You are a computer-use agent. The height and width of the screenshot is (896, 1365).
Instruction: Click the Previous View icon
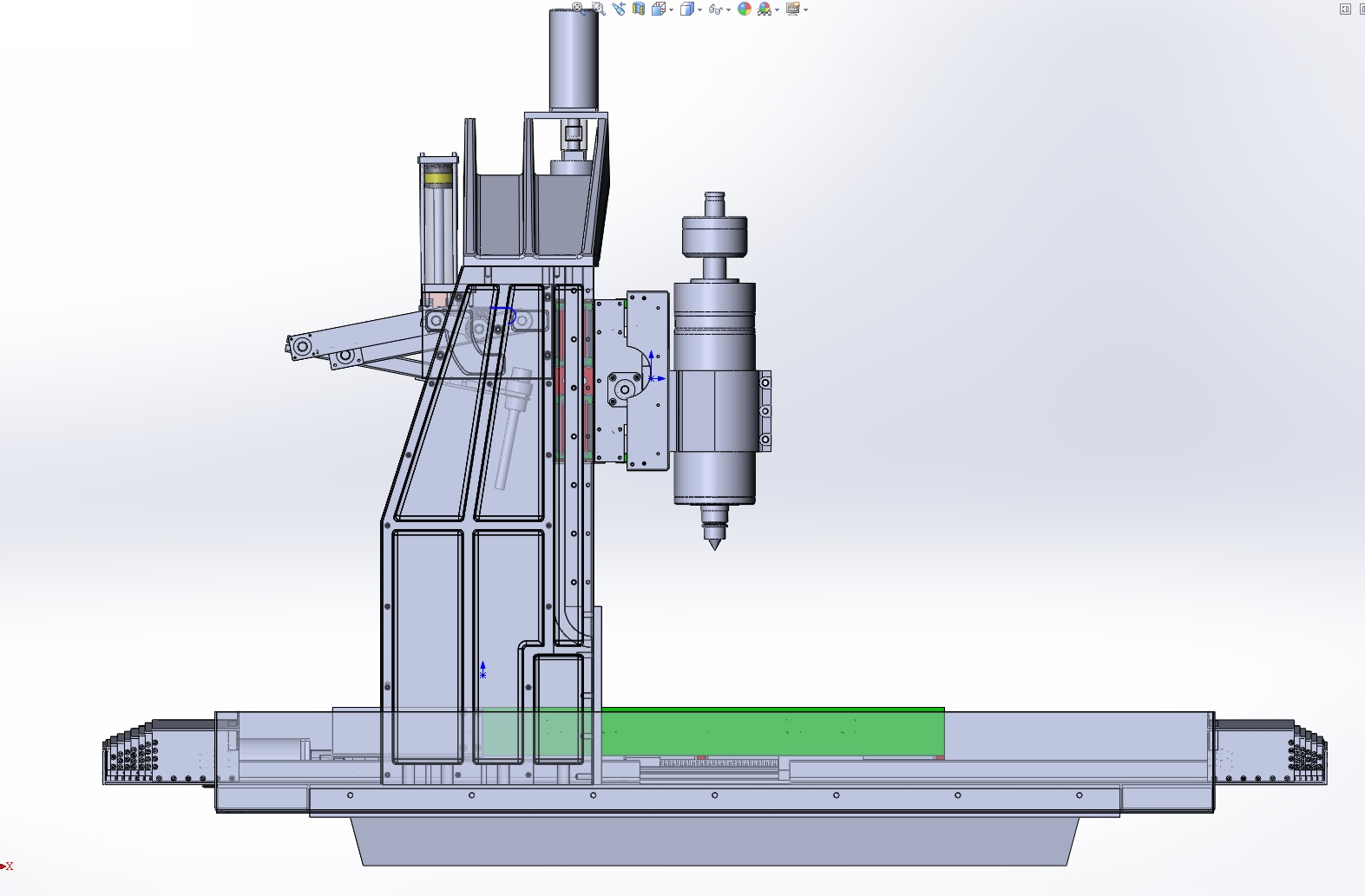point(619,9)
